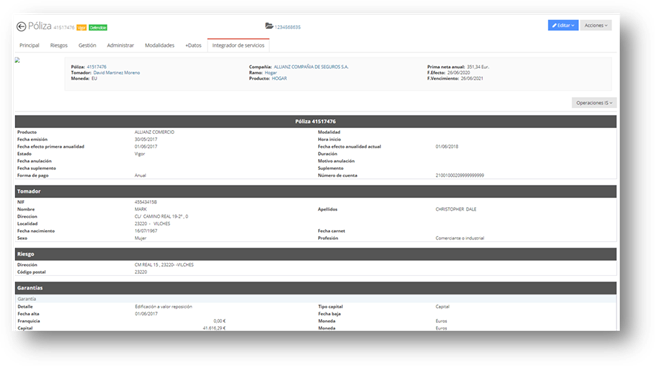Select the Póliza 41517476 section header
655x366 pixels.
click(316, 122)
